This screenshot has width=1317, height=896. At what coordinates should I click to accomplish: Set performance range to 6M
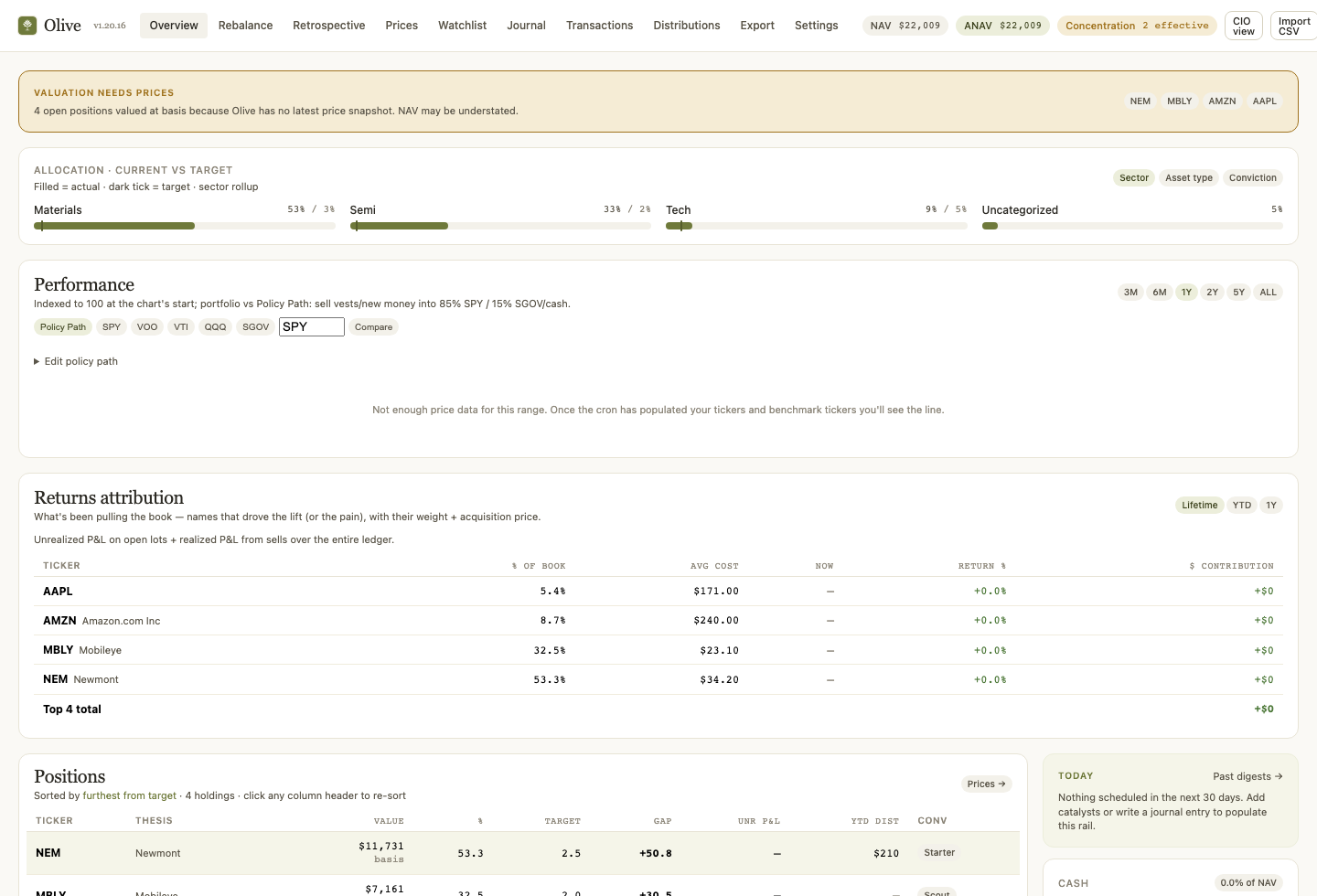coord(1159,293)
